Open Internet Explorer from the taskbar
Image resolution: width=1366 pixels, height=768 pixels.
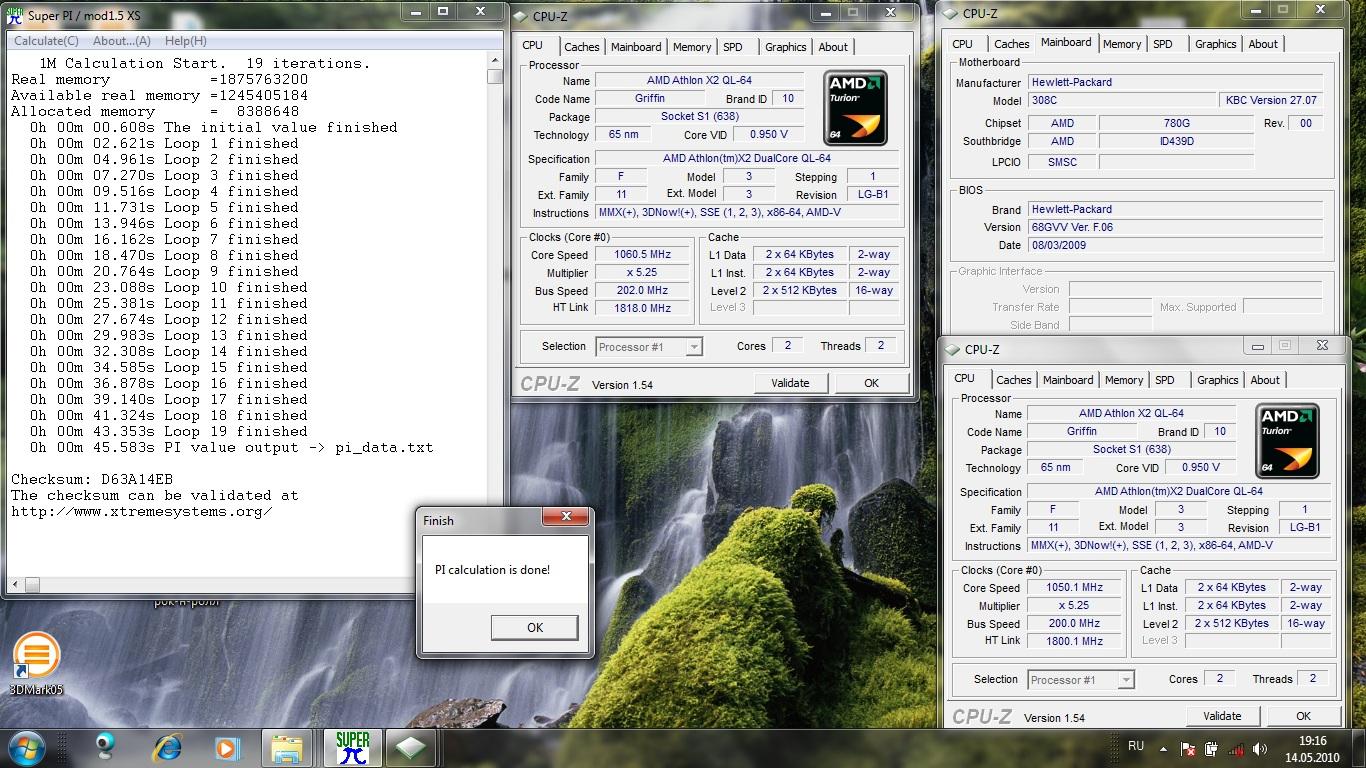[166, 747]
